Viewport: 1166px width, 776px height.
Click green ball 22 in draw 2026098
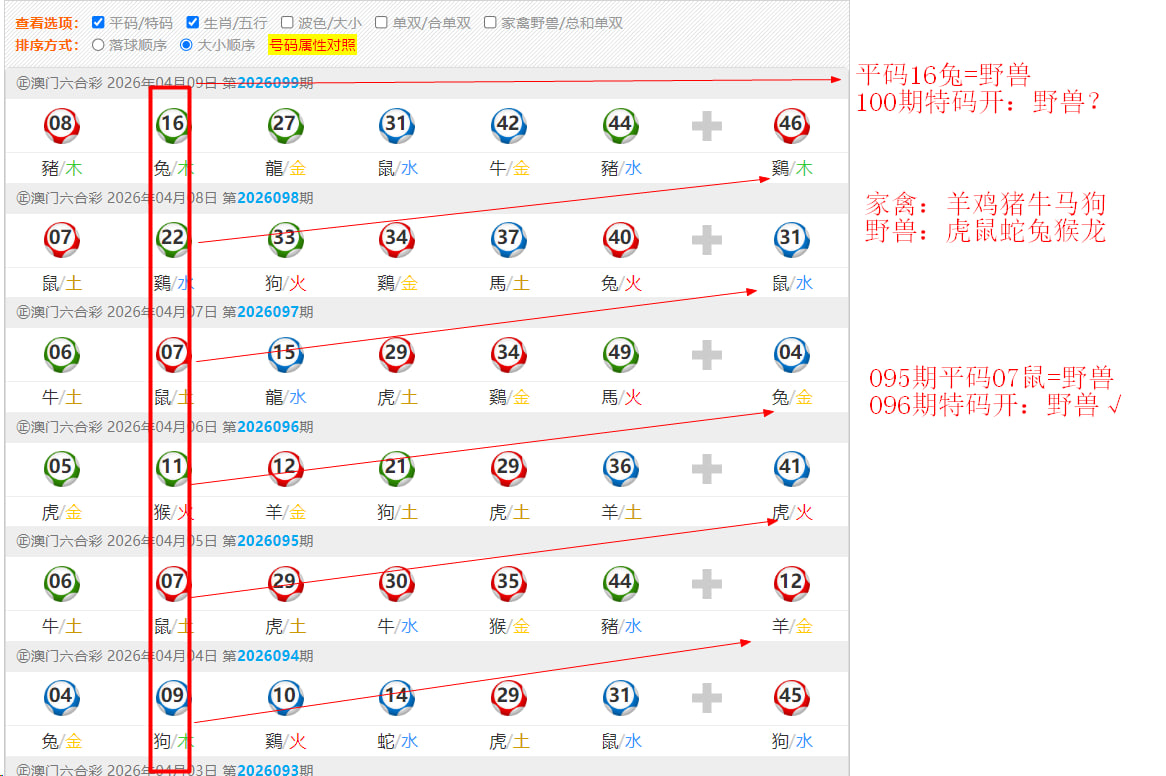(173, 239)
